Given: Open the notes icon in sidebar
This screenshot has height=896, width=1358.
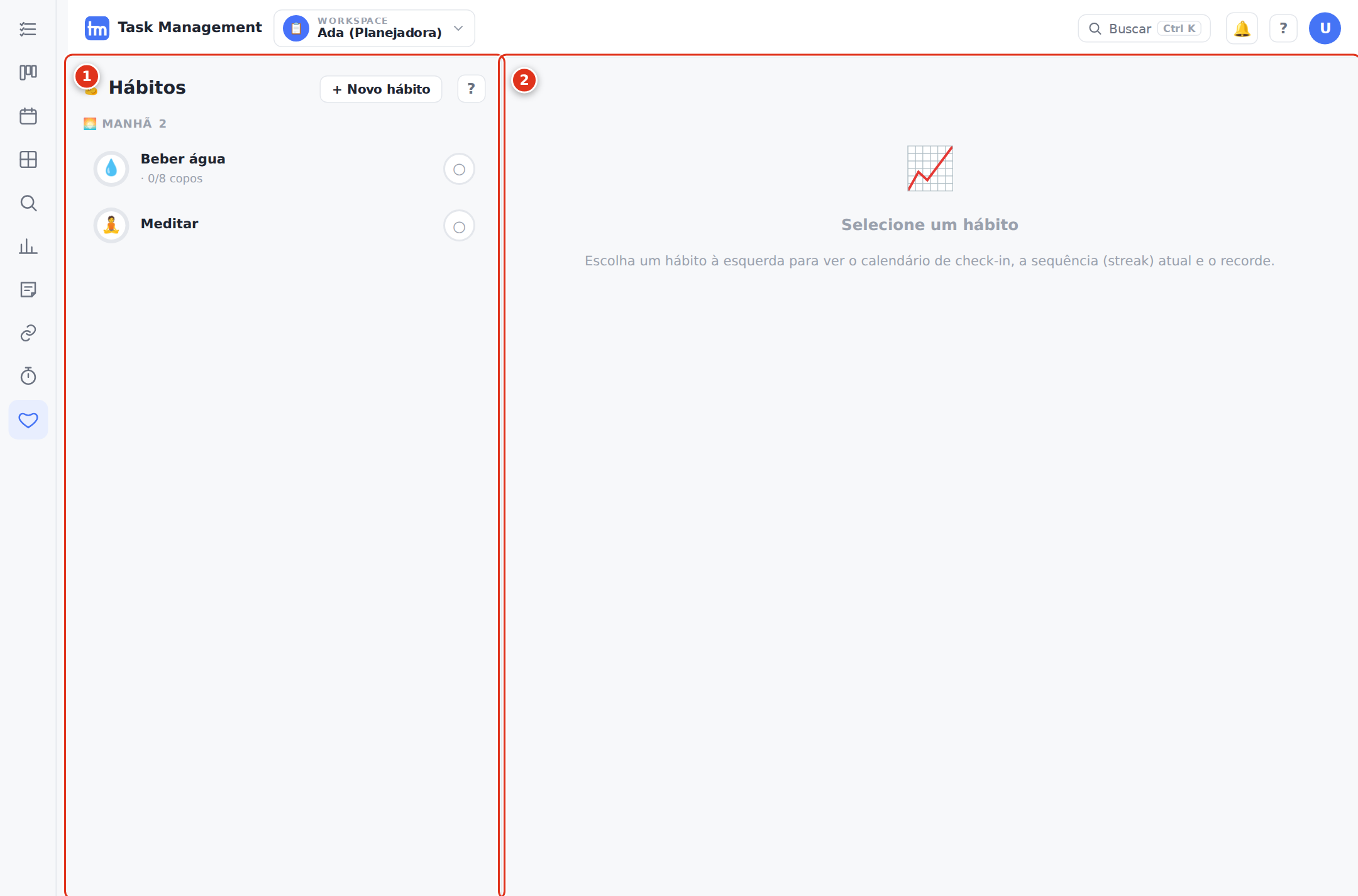Looking at the screenshot, I should pyautogui.click(x=28, y=290).
